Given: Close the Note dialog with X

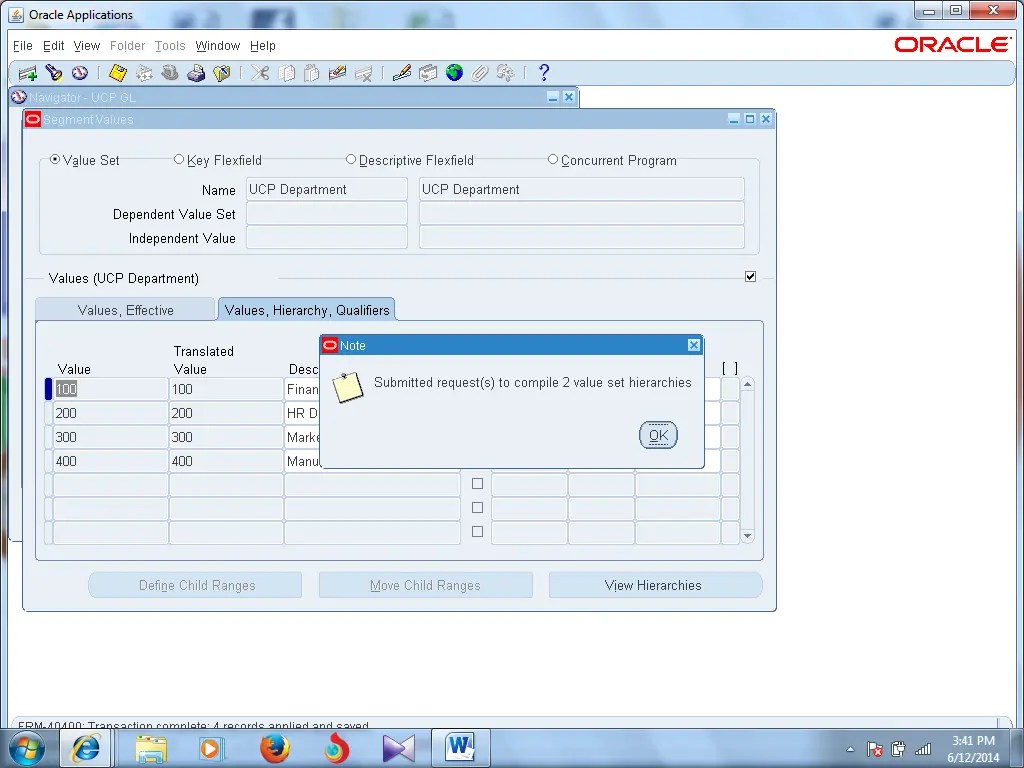Looking at the screenshot, I should pyautogui.click(x=694, y=345).
